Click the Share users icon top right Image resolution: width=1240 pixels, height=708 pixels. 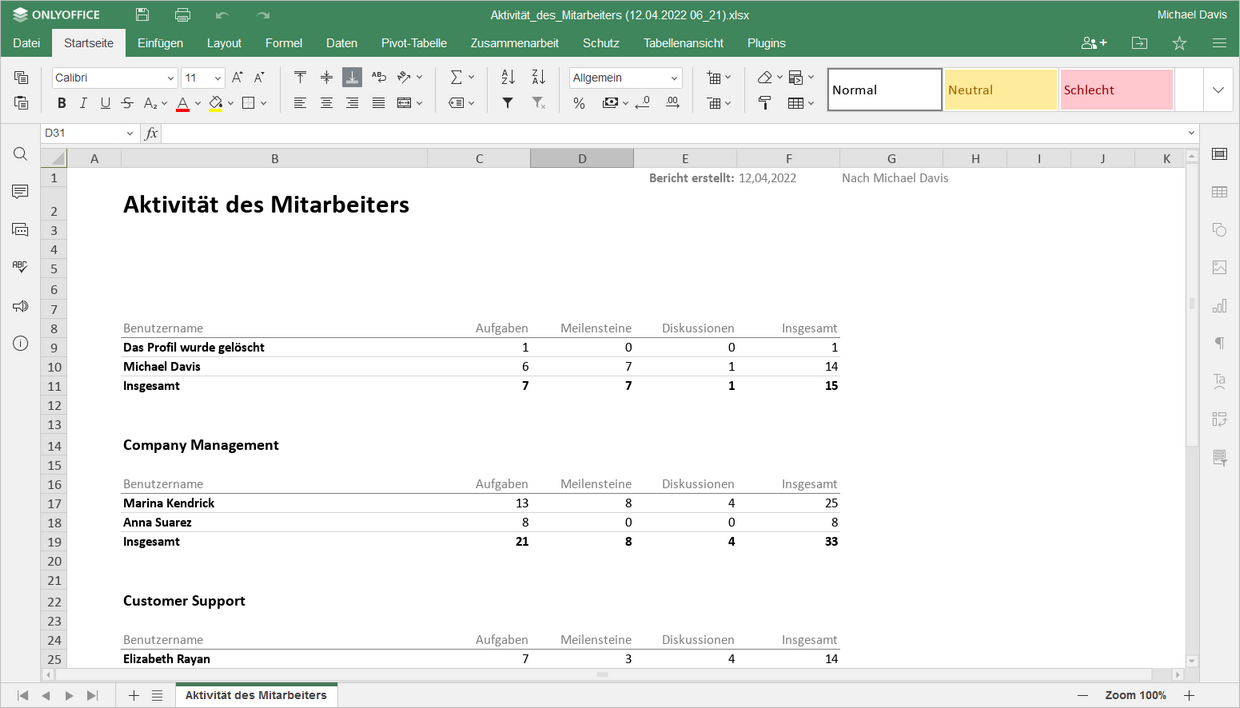[1094, 43]
